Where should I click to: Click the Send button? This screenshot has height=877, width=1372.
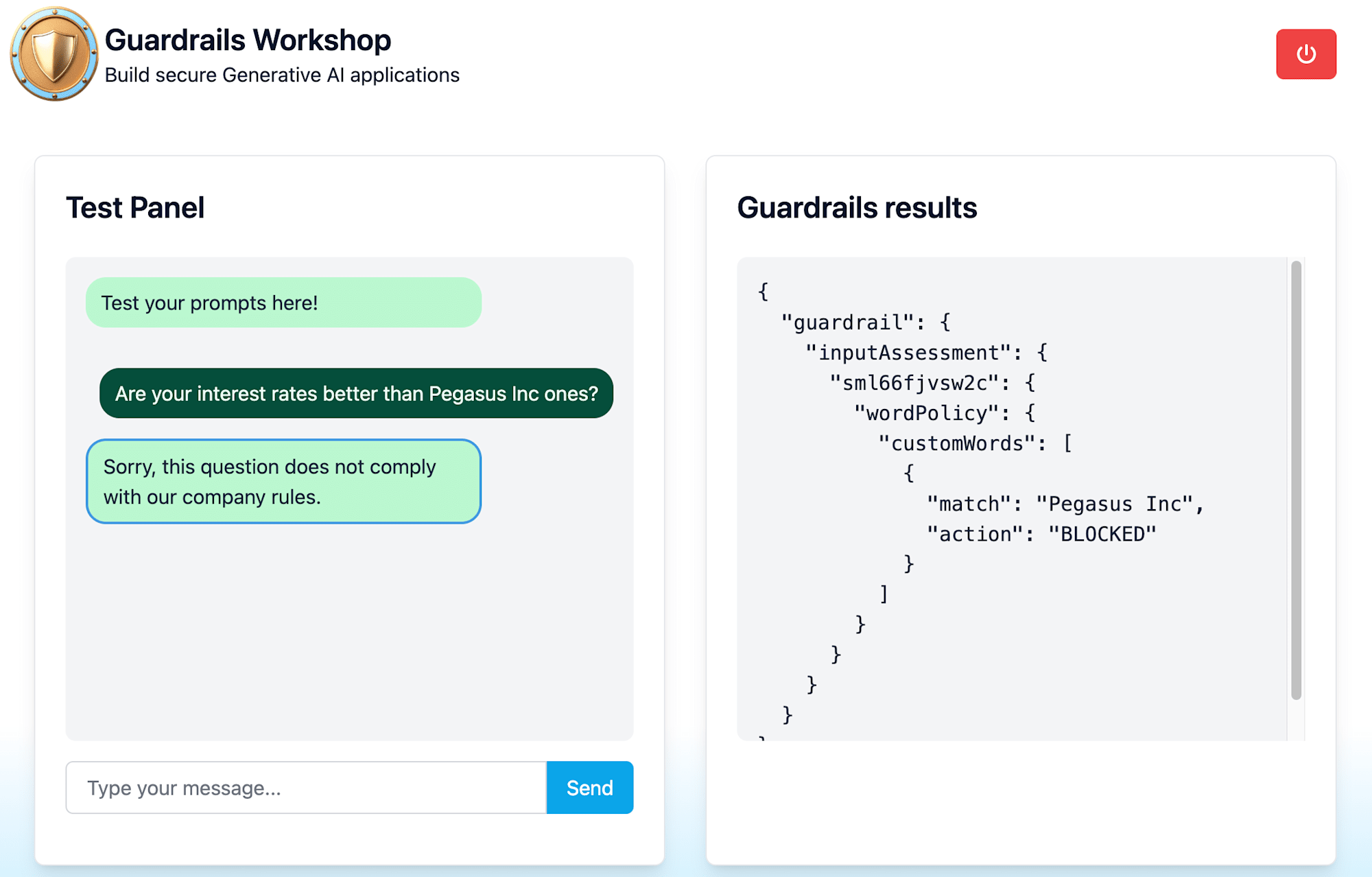pos(589,787)
